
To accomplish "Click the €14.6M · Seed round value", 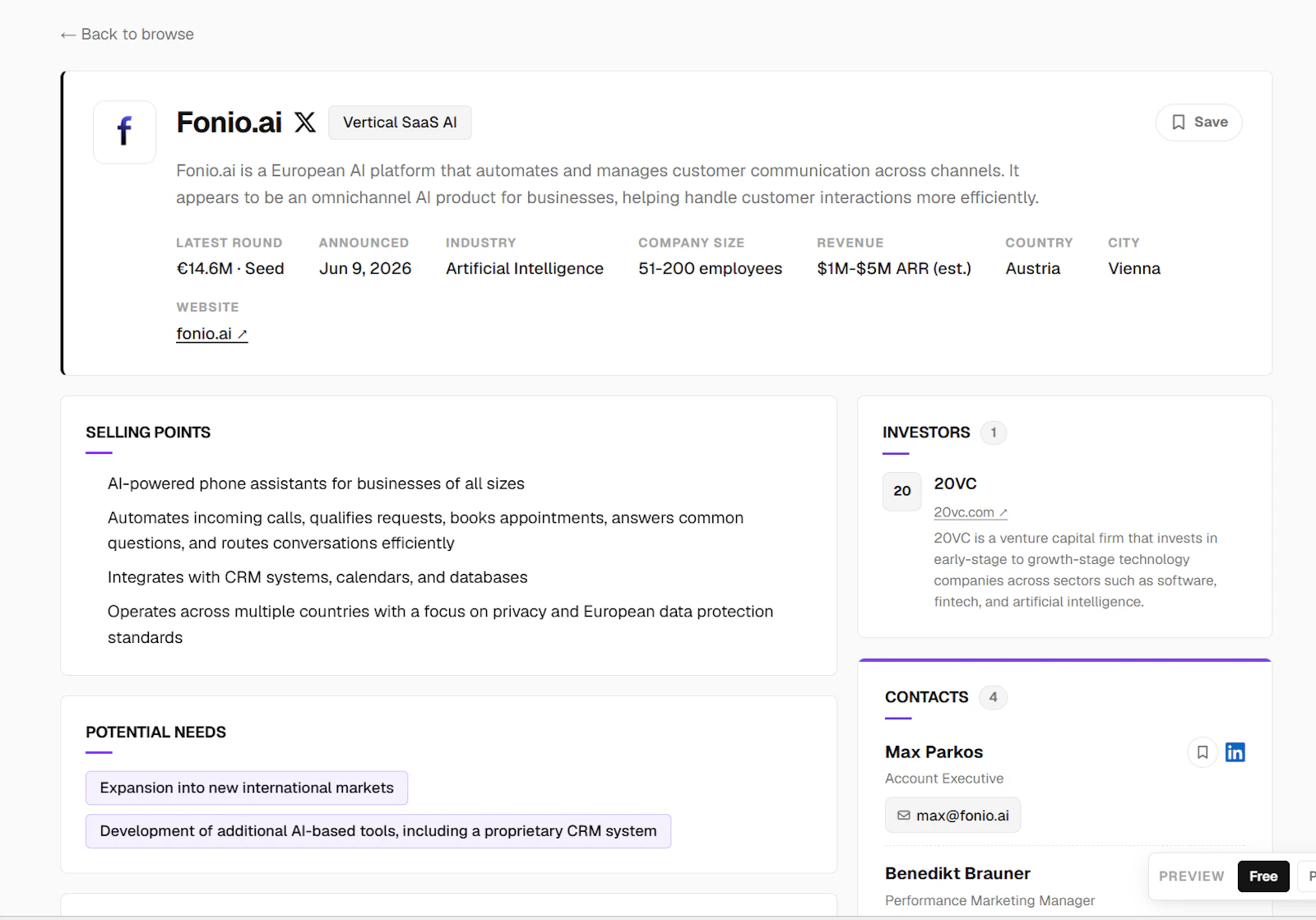I will 230,269.
